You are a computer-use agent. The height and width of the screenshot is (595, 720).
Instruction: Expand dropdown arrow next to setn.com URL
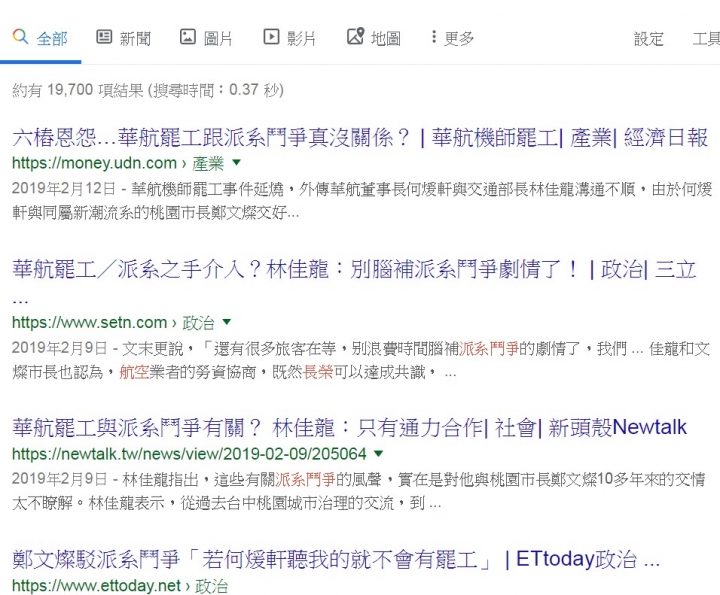tap(227, 322)
